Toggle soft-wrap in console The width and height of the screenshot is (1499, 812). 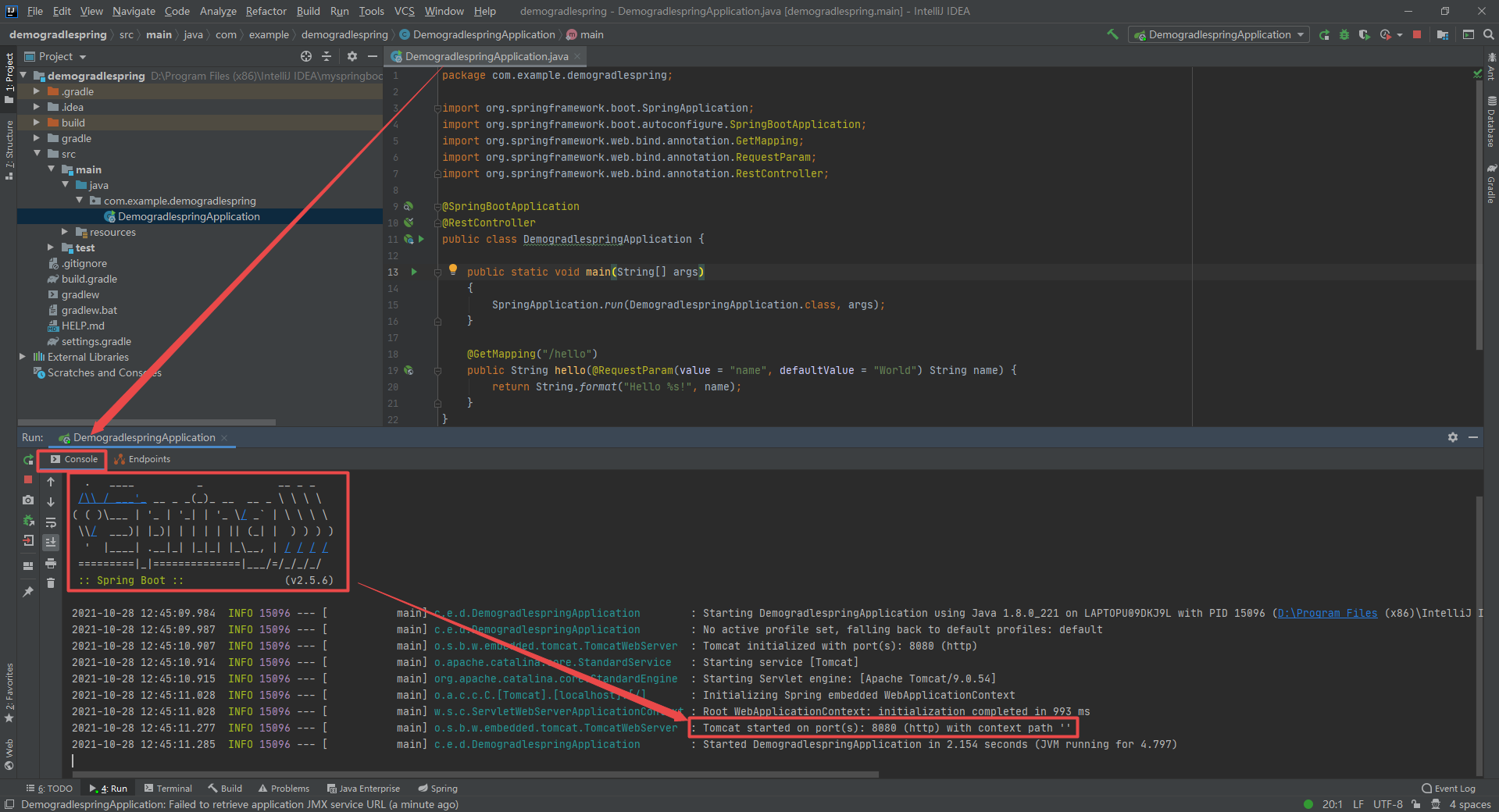[51, 522]
